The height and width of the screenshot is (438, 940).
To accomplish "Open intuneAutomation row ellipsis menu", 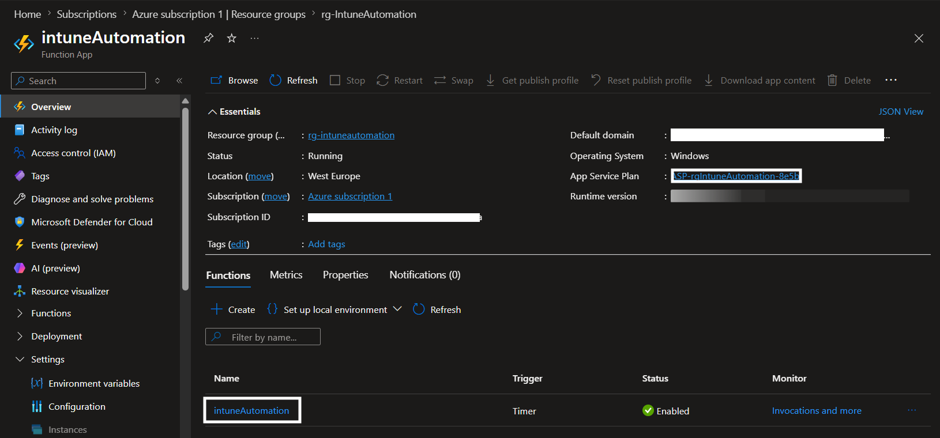I will point(912,411).
